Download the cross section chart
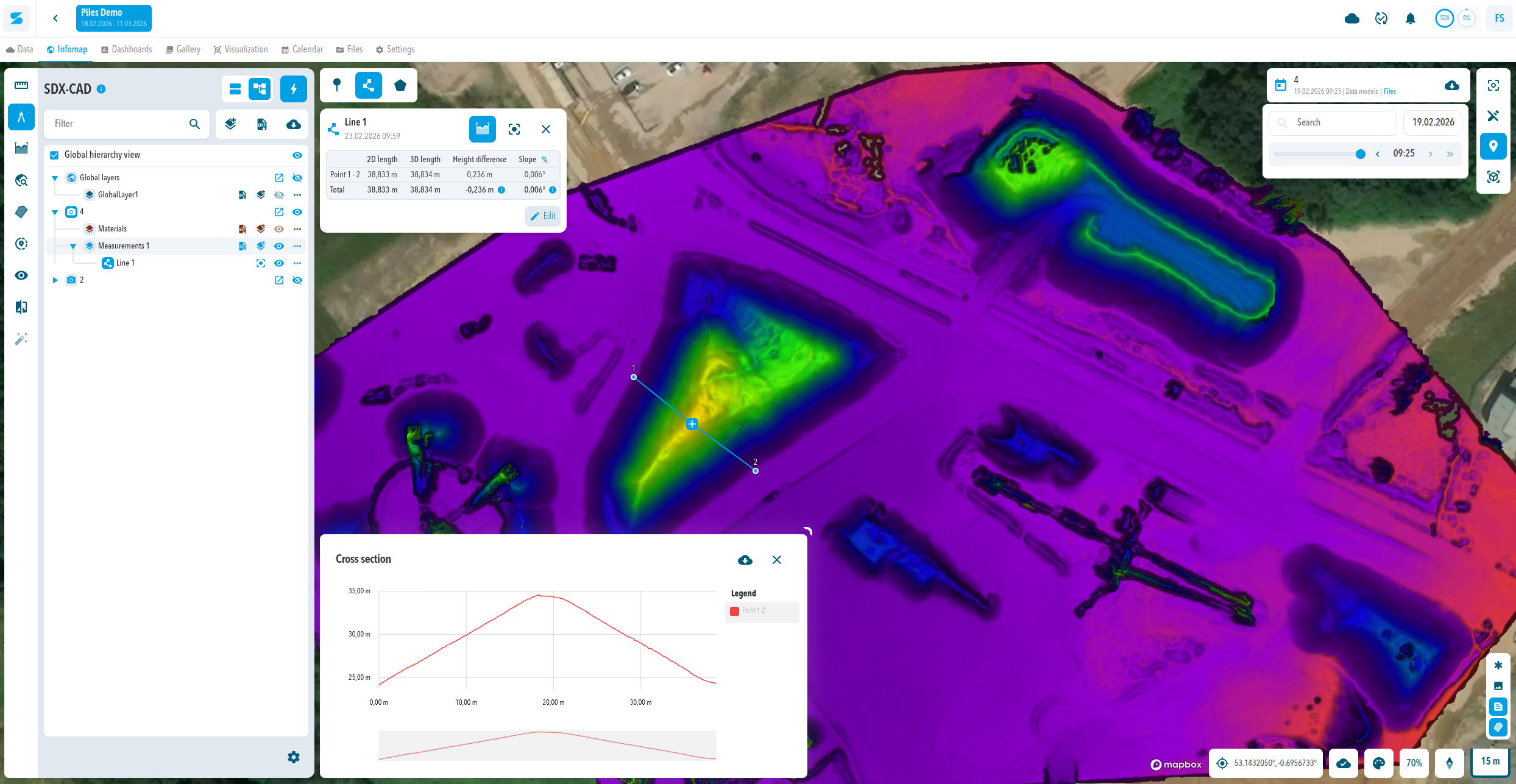This screenshot has height=784, width=1516. (745, 560)
